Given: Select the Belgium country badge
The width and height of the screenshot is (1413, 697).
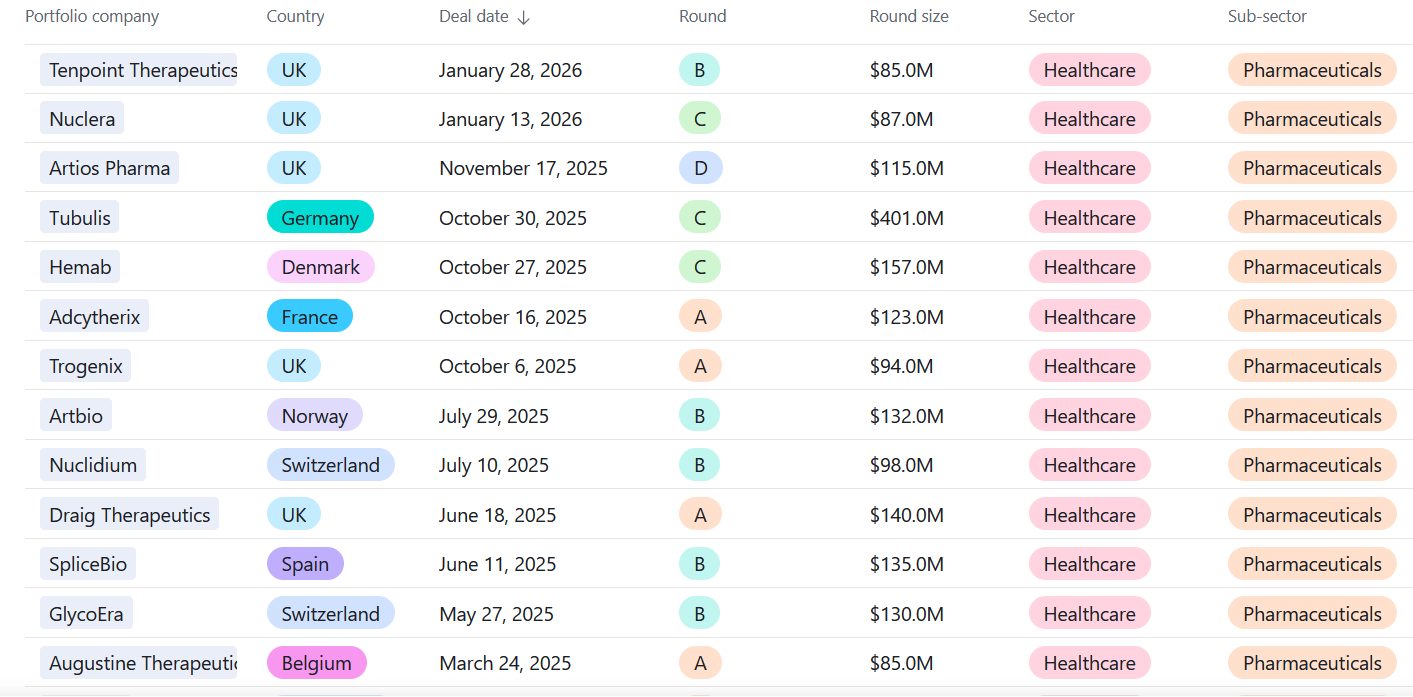Looking at the screenshot, I should (x=316, y=663).
